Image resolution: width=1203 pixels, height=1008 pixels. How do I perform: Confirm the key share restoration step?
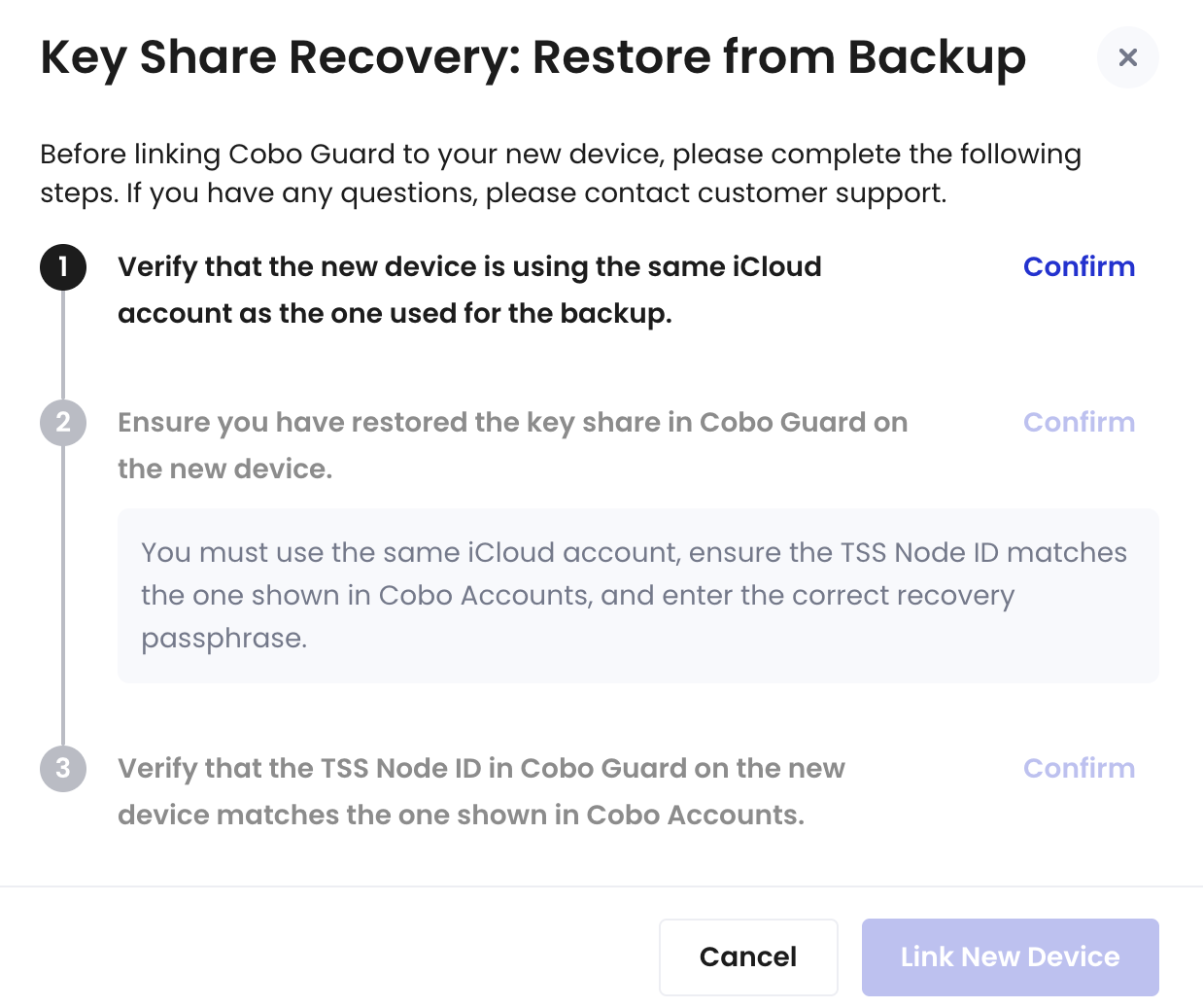[x=1079, y=422]
